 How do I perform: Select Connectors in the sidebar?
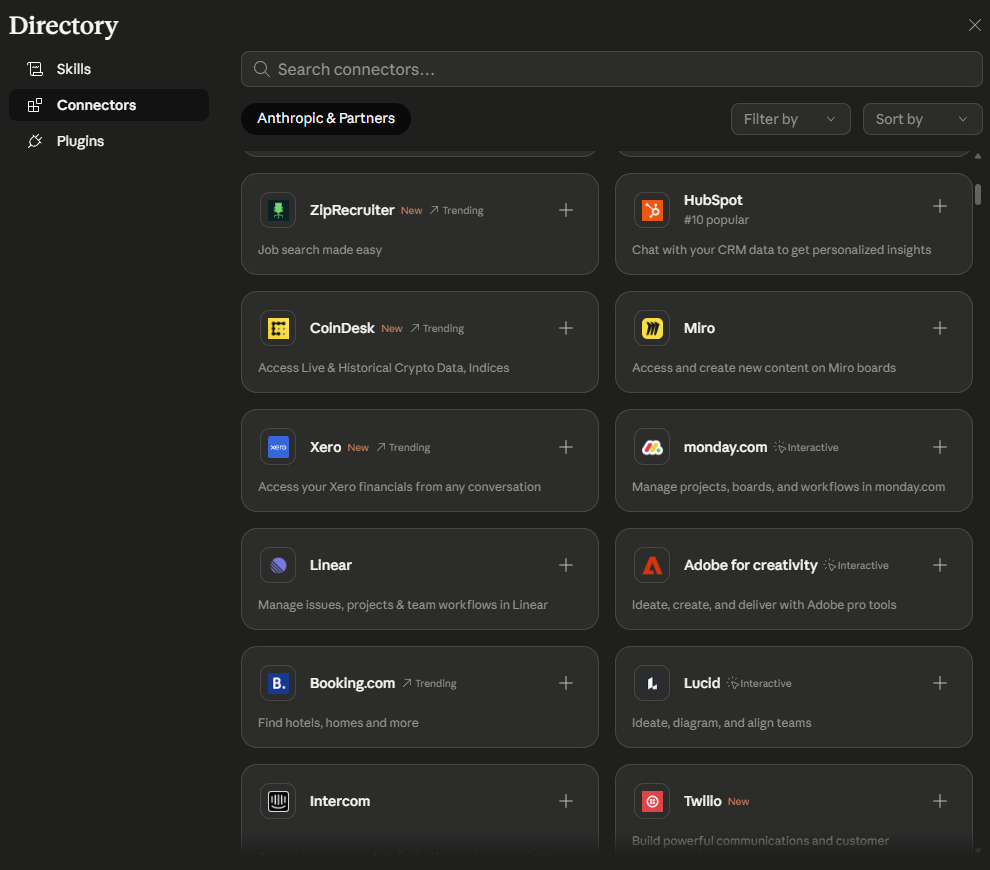pyautogui.click(x=109, y=105)
